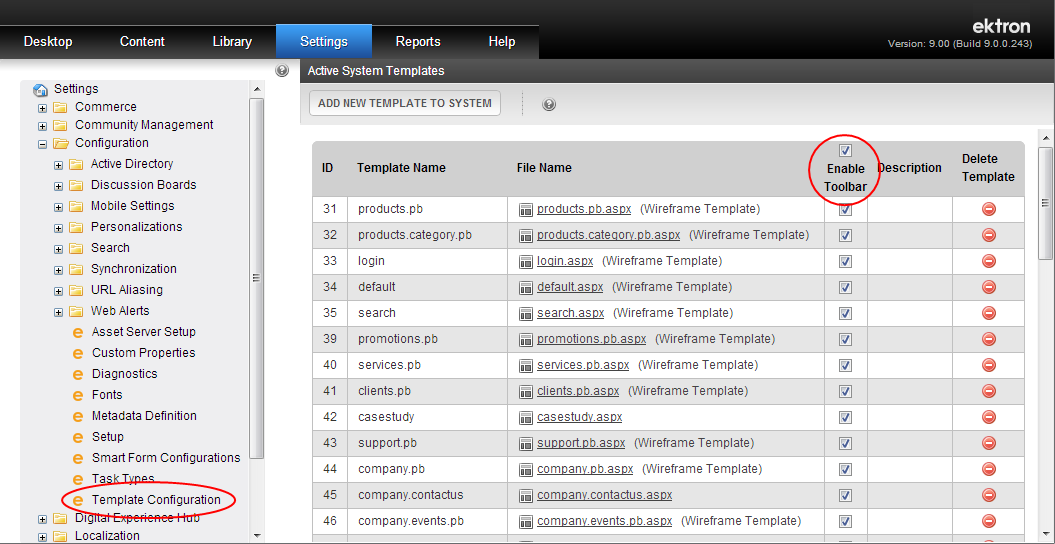This screenshot has height=544, width=1055.
Task: Toggle the Enable Toolbar header checkbox
Action: coord(846,151)
